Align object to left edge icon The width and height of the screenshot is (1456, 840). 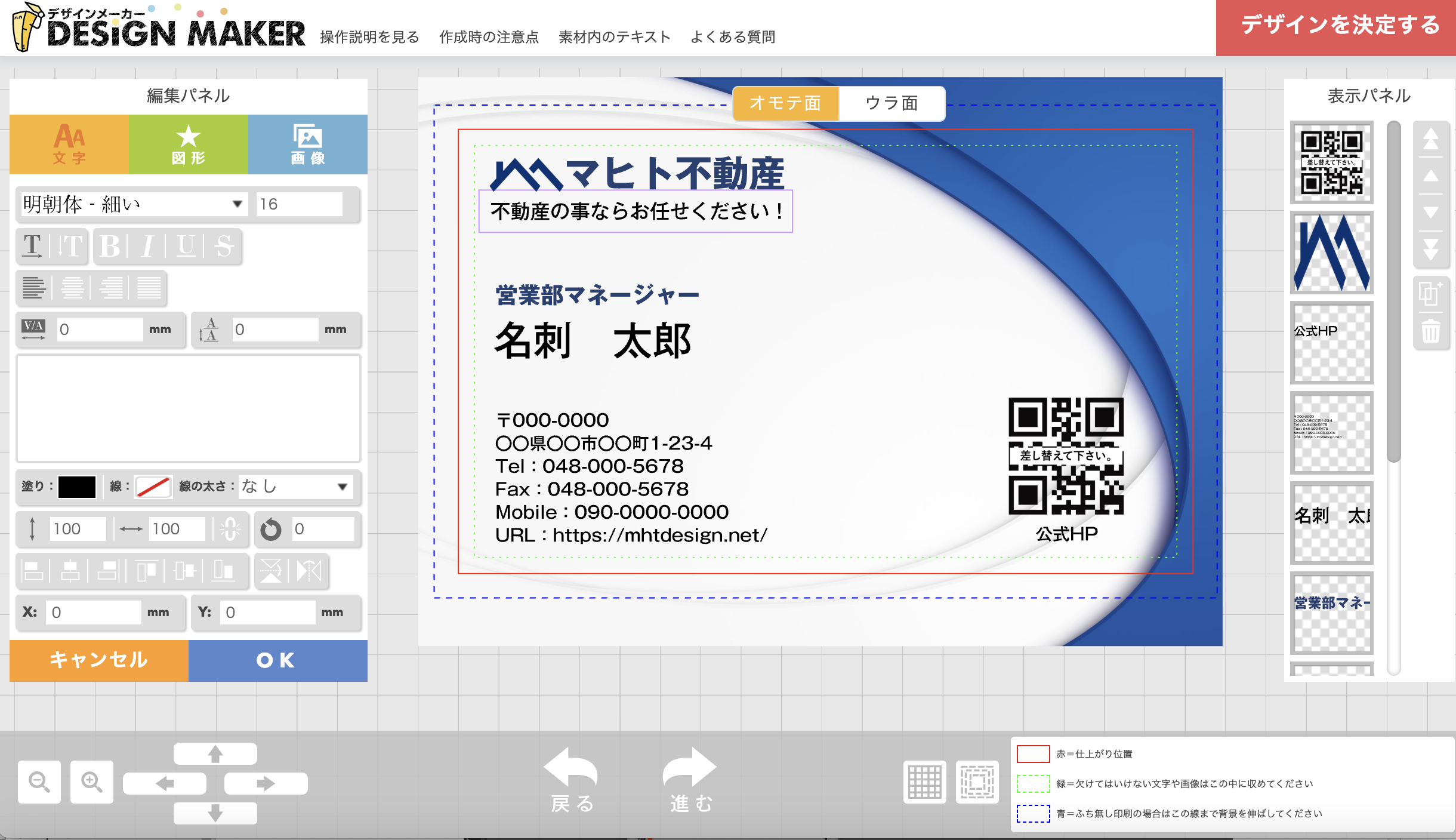32,571
